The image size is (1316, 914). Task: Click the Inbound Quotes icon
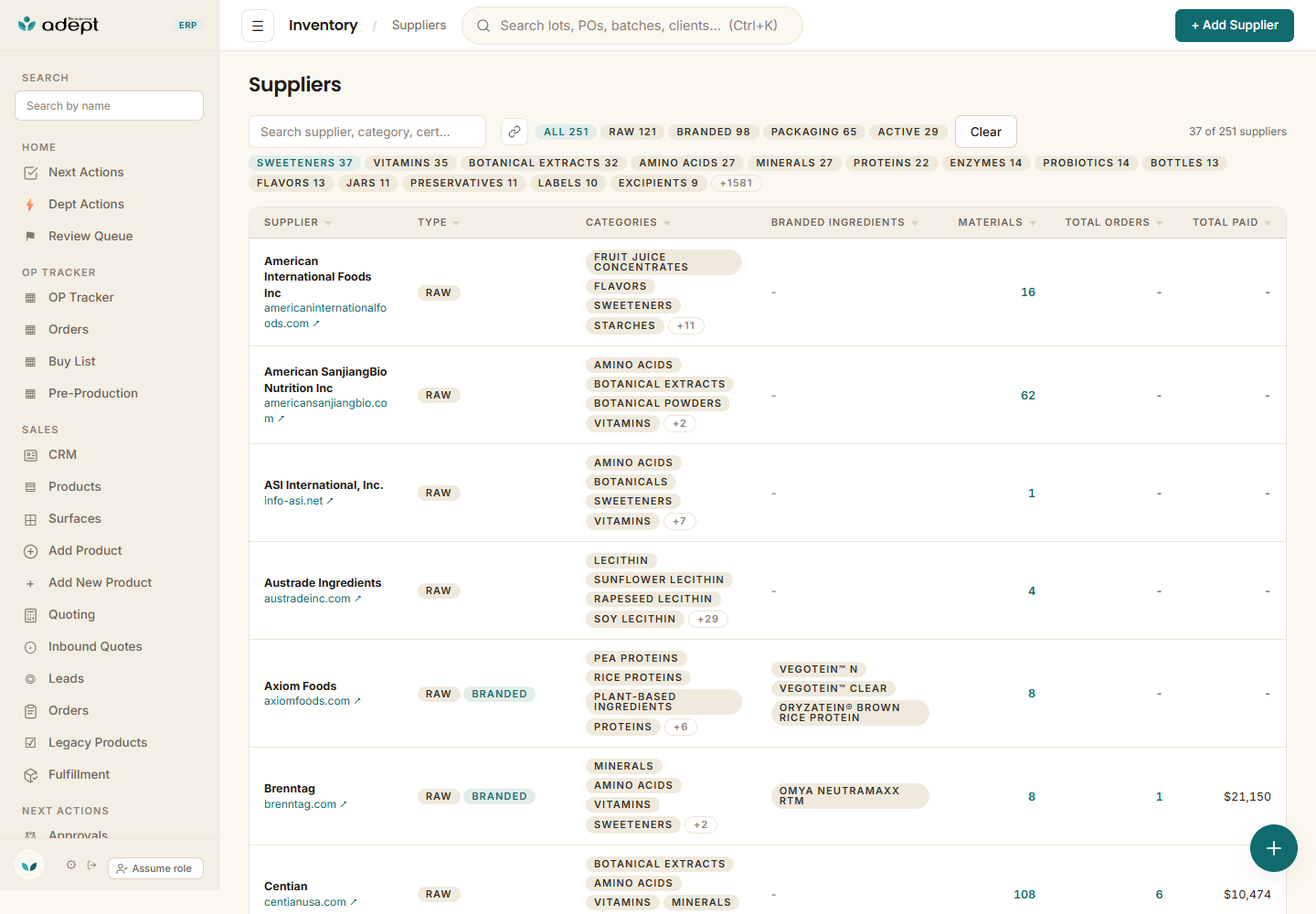[30, 647]
